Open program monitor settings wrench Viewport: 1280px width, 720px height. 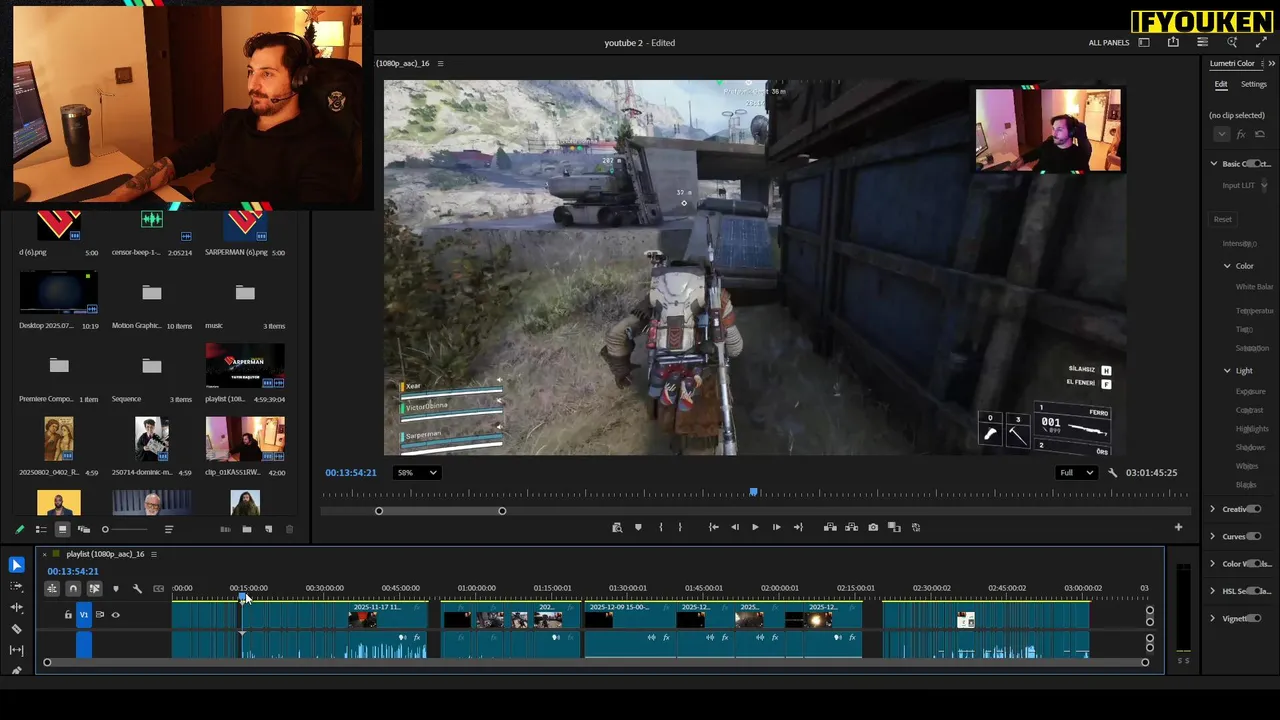[x=1112, y=473]
